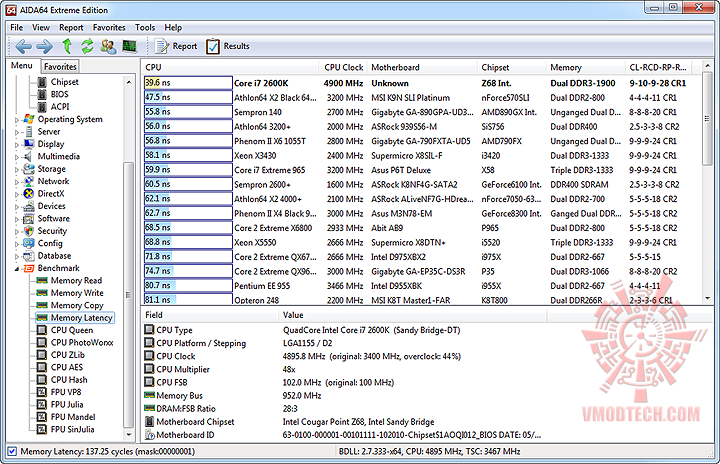Image resolution: width=720 pixels, height=464 pixels.
Task: Select the ACPI tree icon
Action: coord(42,107)
